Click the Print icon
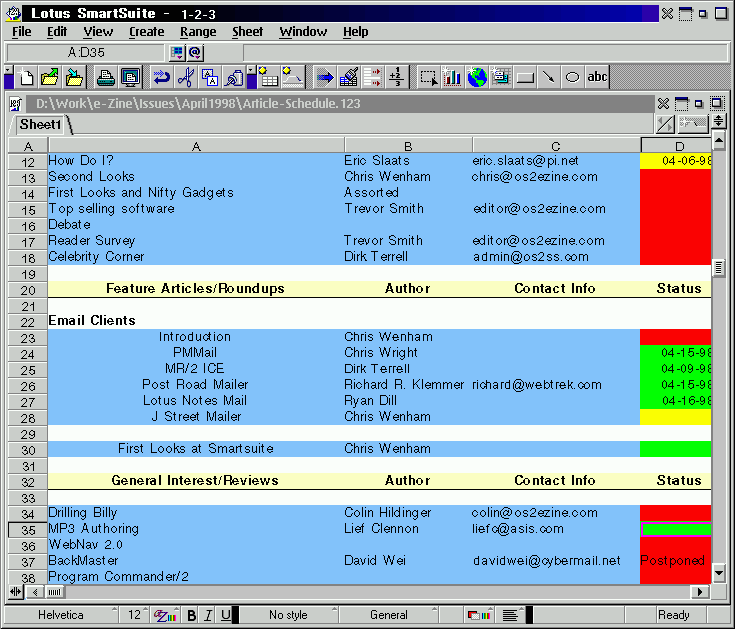Image resolution: width=735 pixels, height=629 pixels. pyautogui.click(x=106, y=77)
